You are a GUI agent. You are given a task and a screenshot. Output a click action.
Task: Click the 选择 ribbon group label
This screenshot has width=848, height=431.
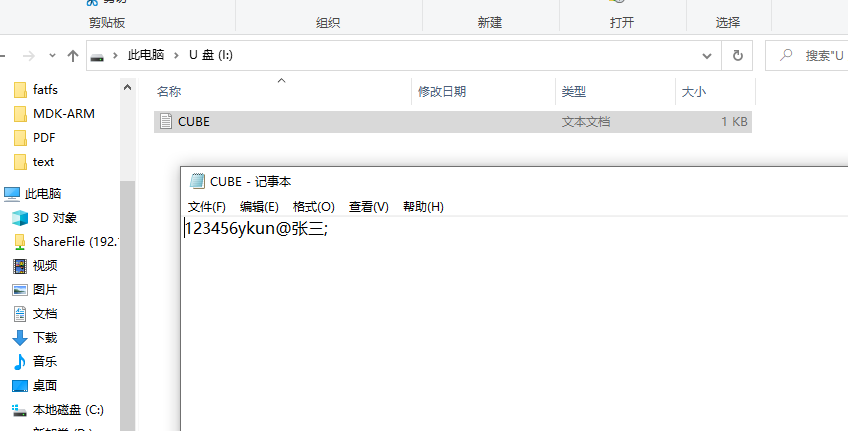[x=728, y=23]
